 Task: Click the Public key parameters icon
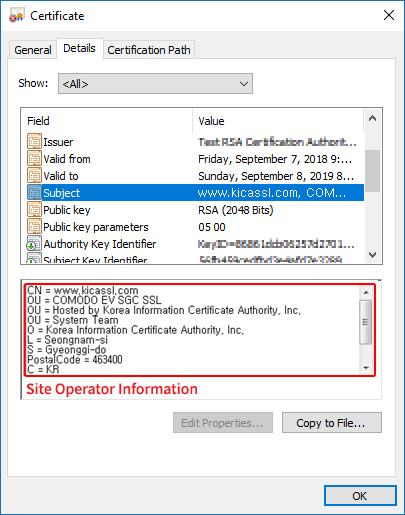click(x=34, y=227)
